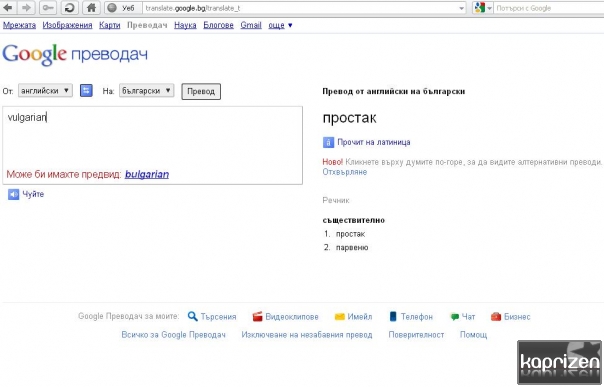Viewport: 604px width, 387px height.
Task: Open the Google search engine icon dropdown
Action: click(x=483, y=8)
